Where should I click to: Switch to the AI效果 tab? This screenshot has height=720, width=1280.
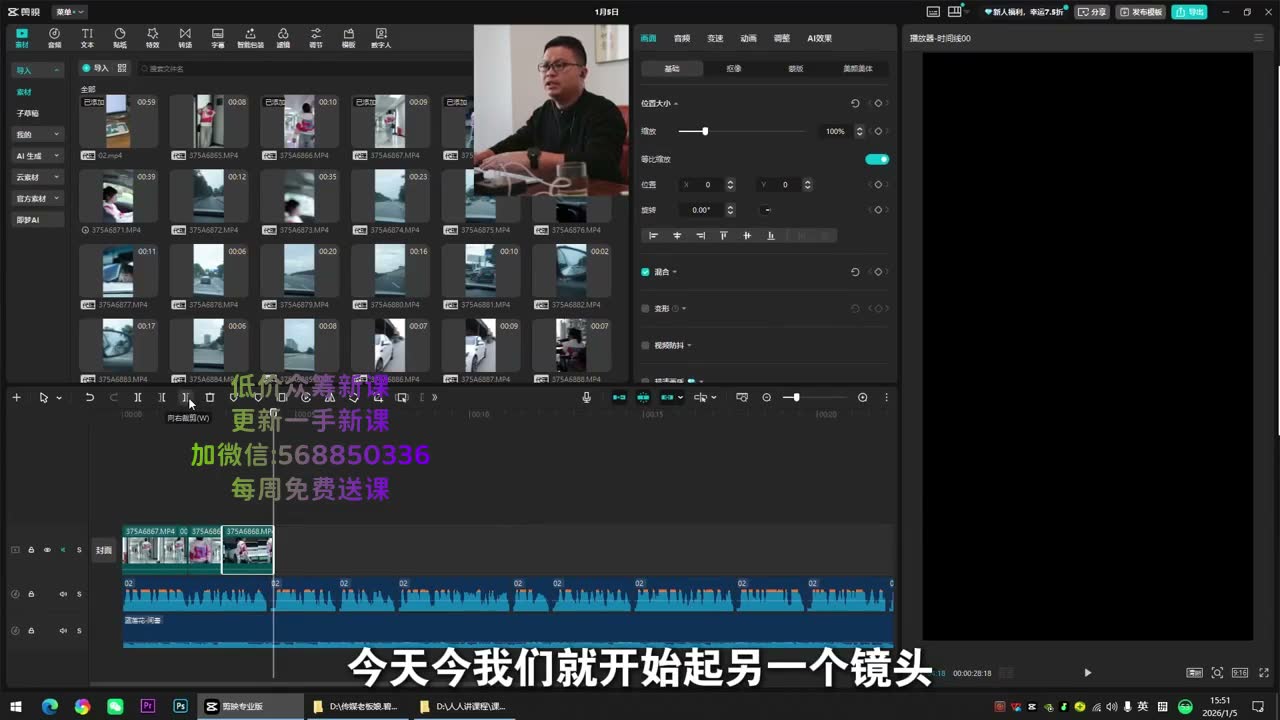(x=820, y=38)
